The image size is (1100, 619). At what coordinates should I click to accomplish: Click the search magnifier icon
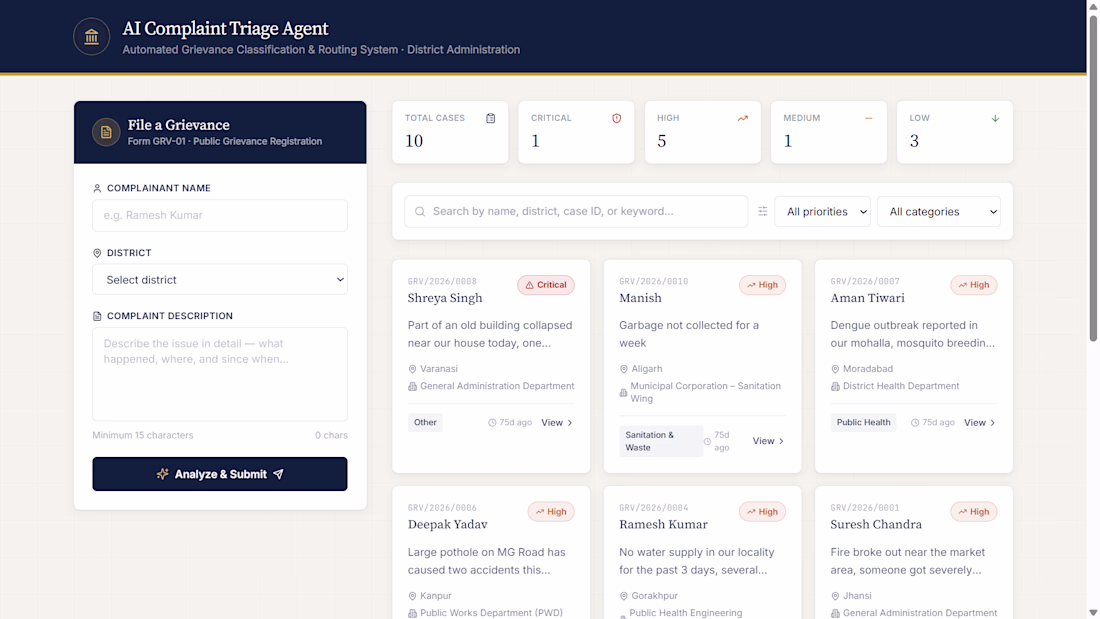(x=420, y=211)
